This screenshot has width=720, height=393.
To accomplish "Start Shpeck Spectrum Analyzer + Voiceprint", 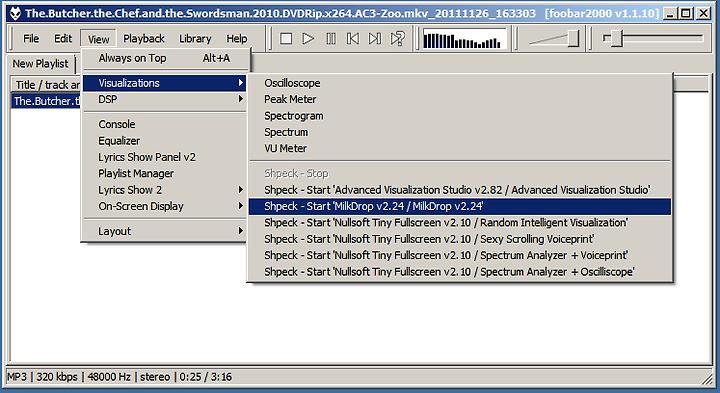I will click(x=460, y=255).
